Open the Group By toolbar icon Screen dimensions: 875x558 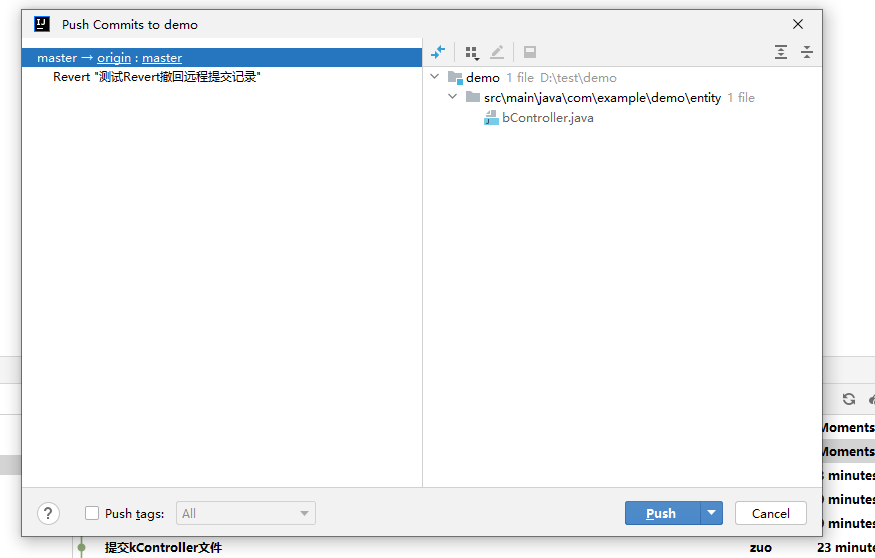pyautogui.click(x=471, y=52)
